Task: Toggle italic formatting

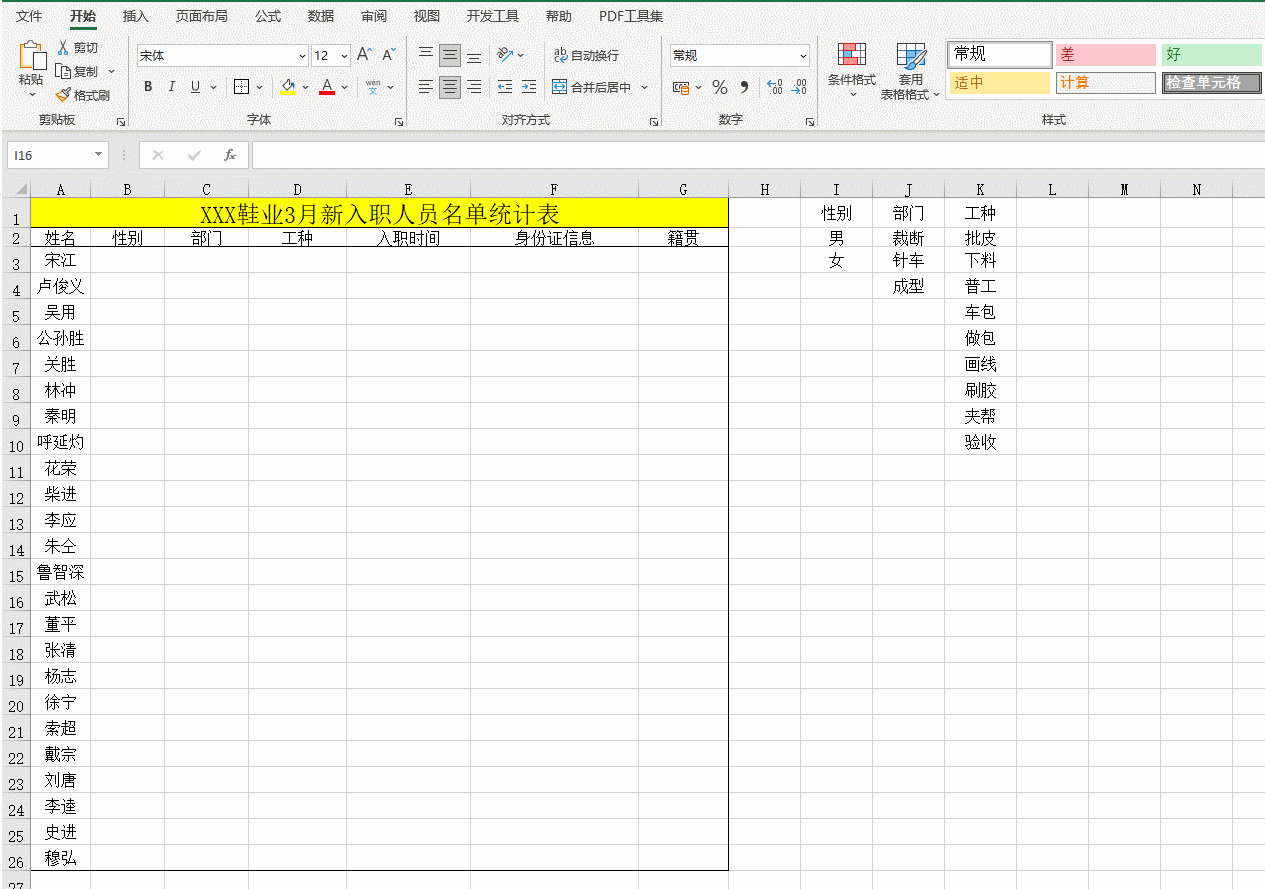Action: (171, 87)
